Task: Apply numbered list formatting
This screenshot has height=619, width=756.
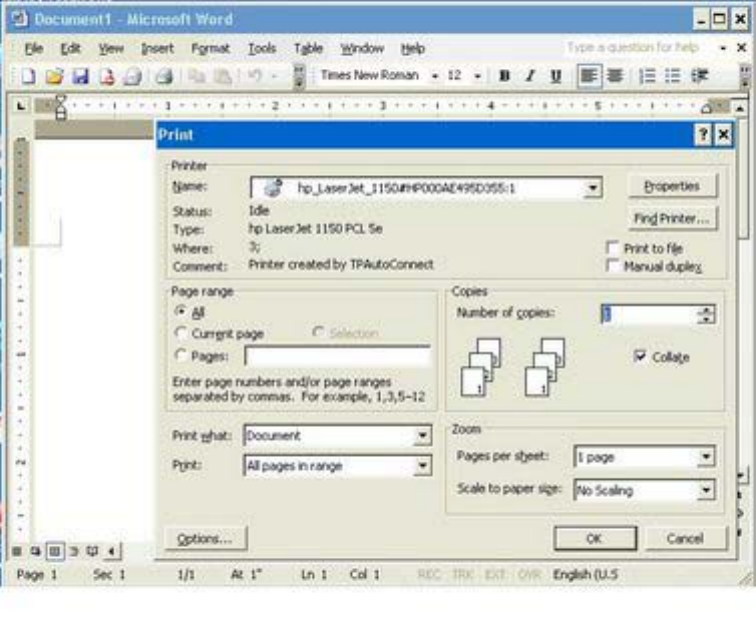Action: (647, 76)
